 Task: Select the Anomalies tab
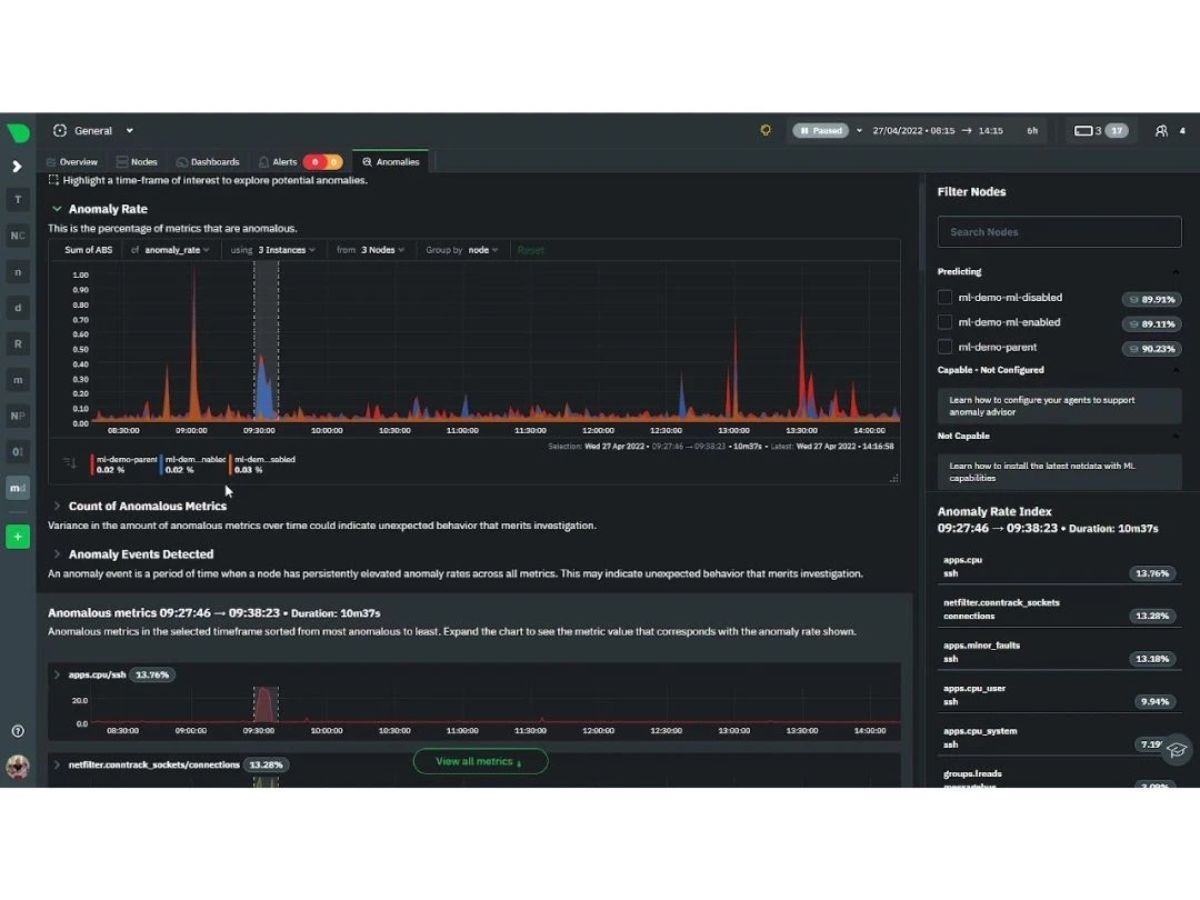tap(391, 162)
